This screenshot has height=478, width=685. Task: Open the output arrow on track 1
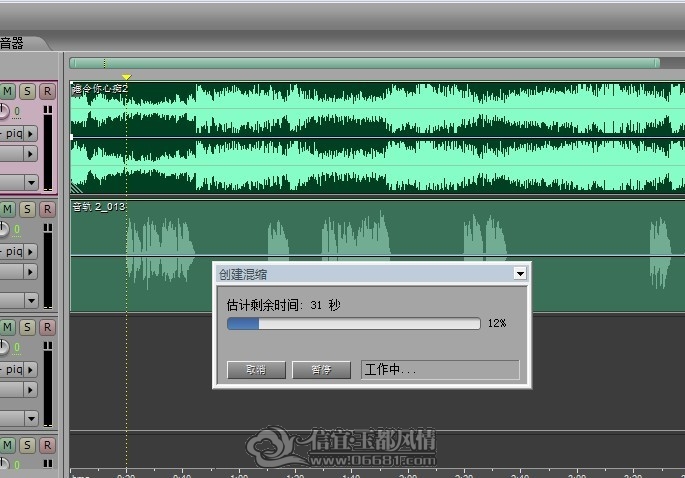[30, 154]
